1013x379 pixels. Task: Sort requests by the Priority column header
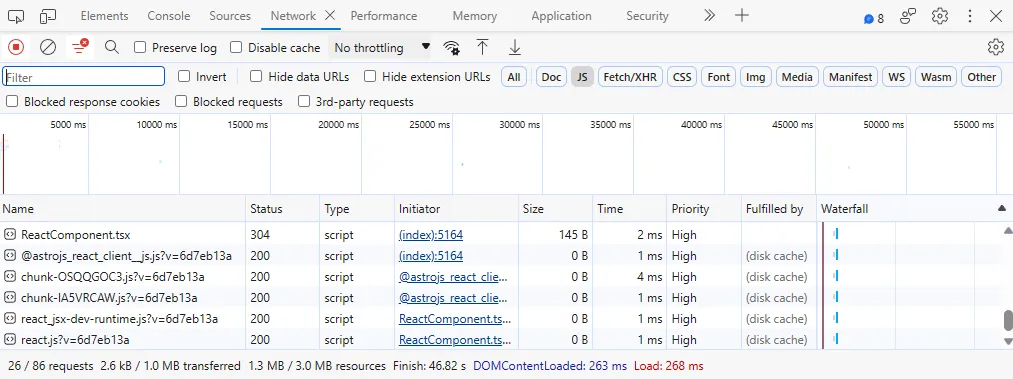[x=704, y=209]
